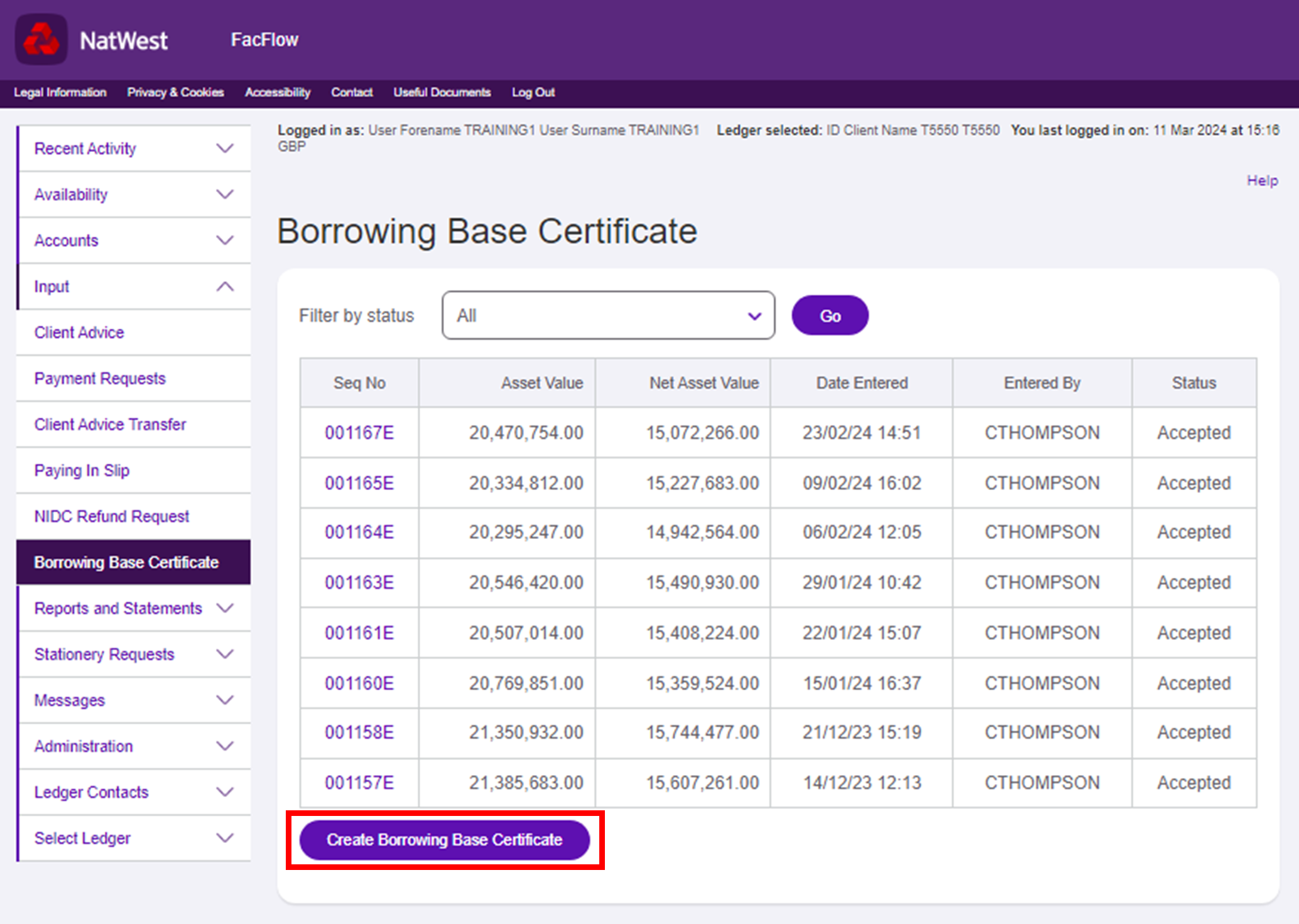Open Paying In Slip menu item
This screenshot has width=1299, height=924.
pyautogui.click(x=82, y=470)
